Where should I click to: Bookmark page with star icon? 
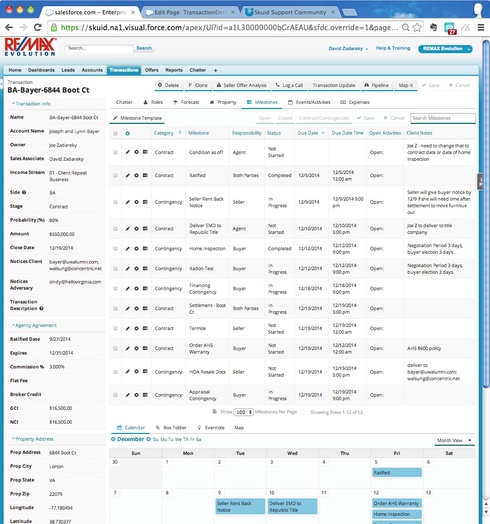(x=417, y=27)
